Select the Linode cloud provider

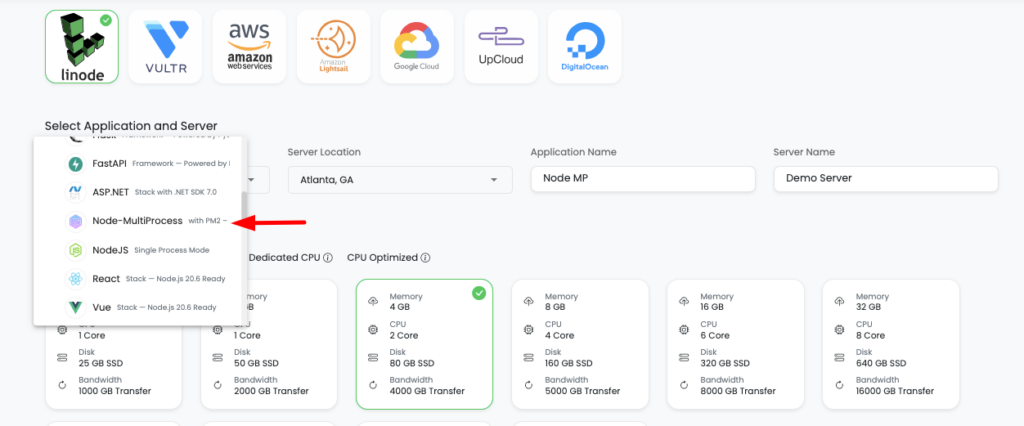point(82,47)
